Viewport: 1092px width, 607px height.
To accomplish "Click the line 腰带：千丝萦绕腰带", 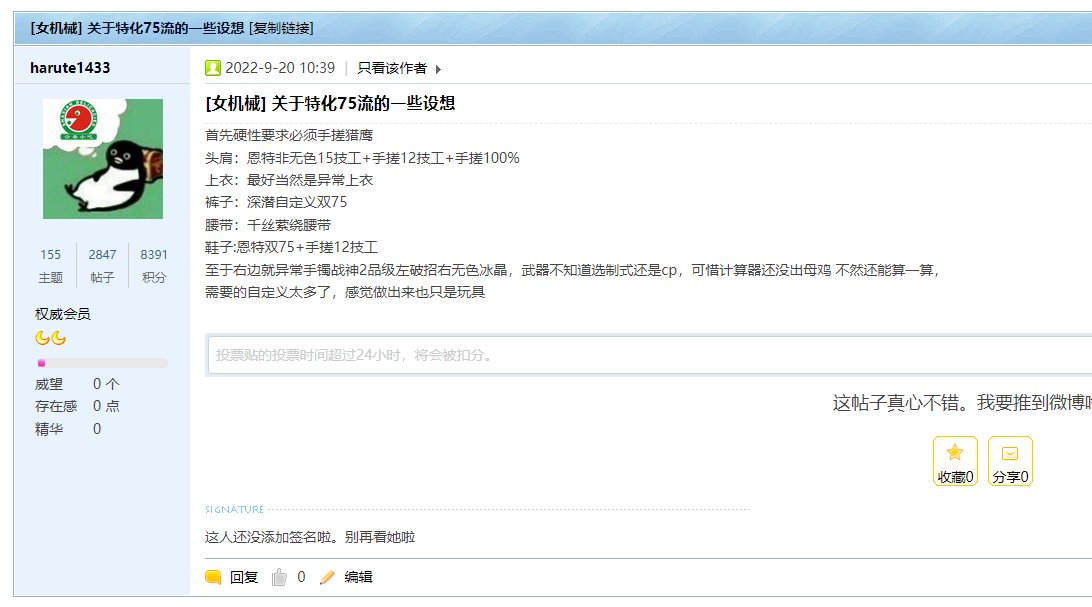I will [x=268, y=225].
